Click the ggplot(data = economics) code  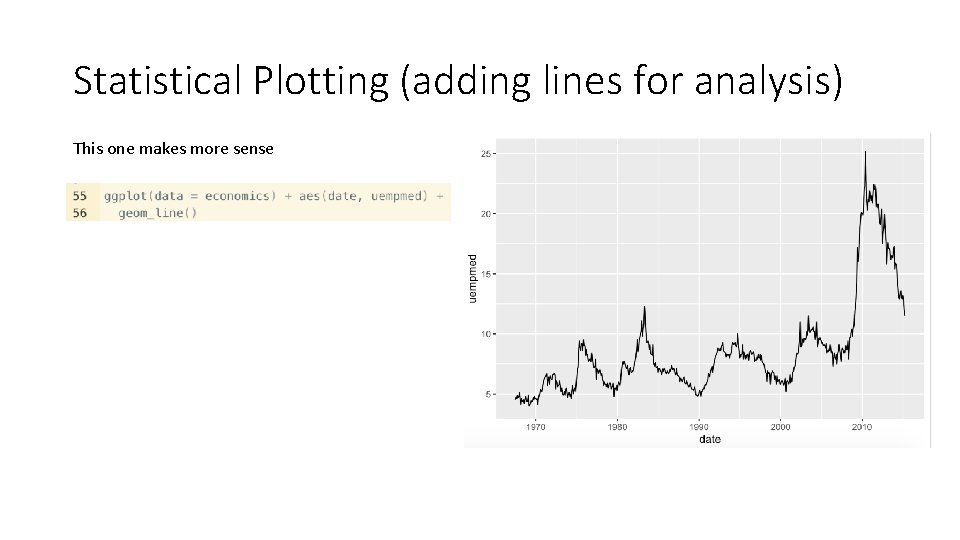(189, 196)
